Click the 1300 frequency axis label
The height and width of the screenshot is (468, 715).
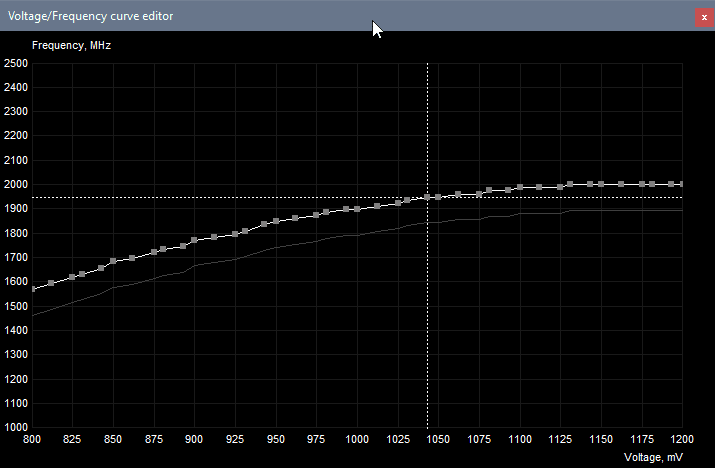click(x=16, y=354)
